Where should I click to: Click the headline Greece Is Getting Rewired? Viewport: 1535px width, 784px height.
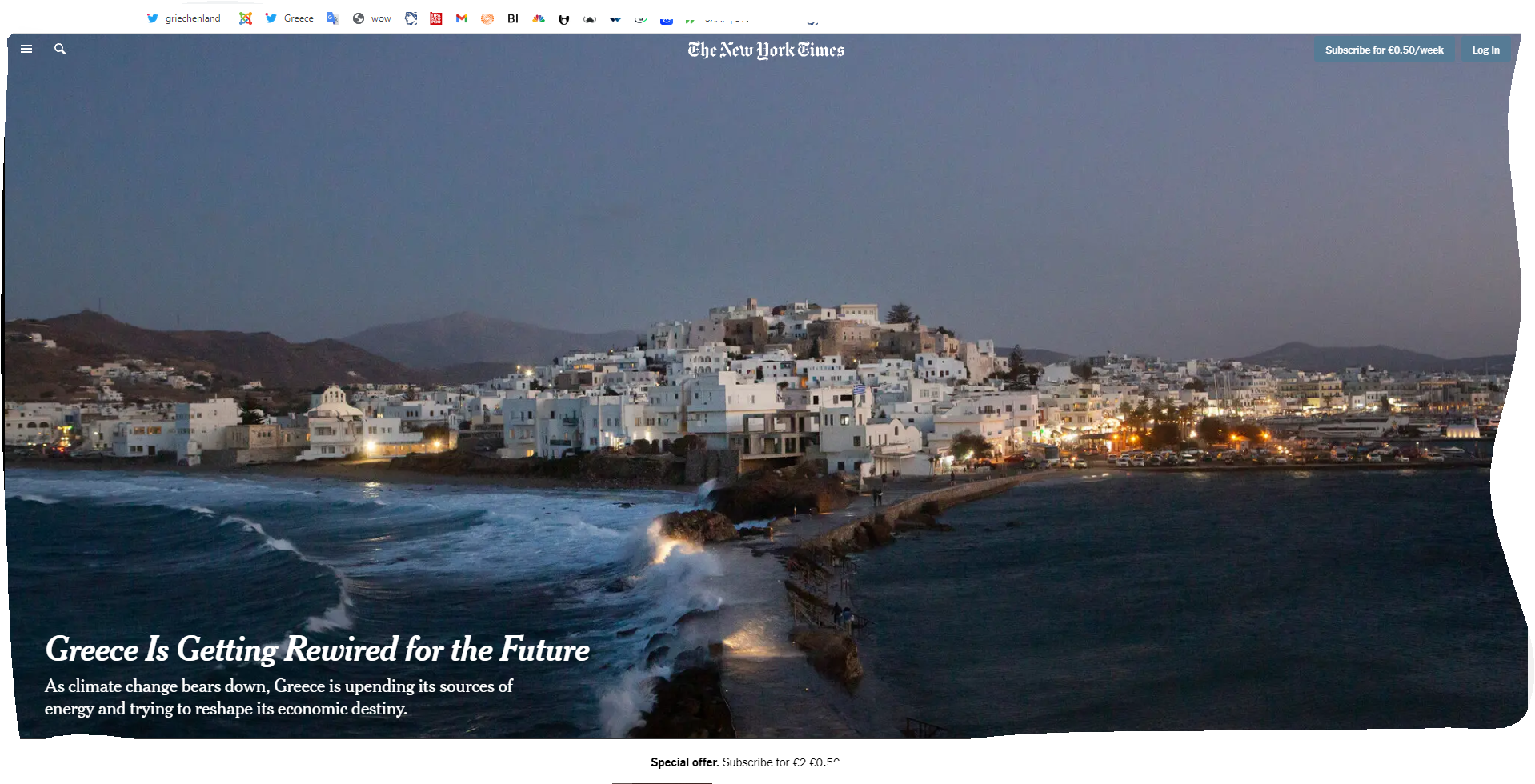point(318,650)
